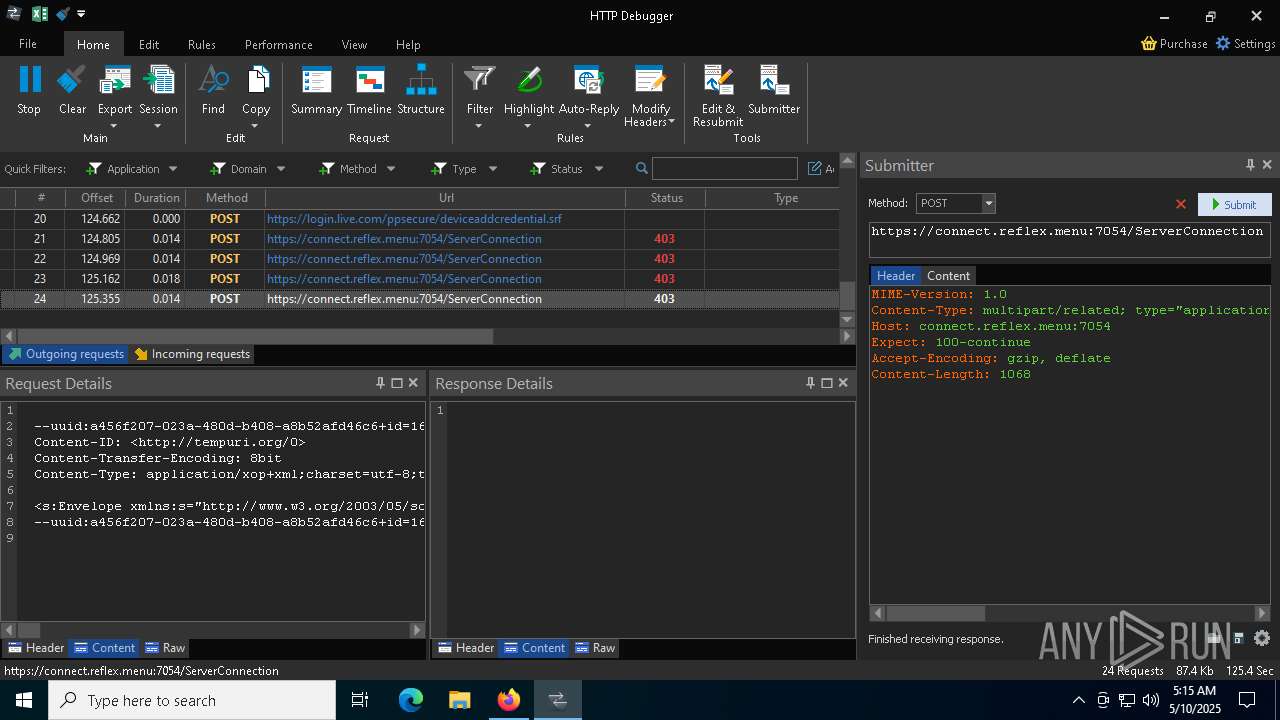Open Request Details Raw tab

pyautogui.click(x=165, y=648)
